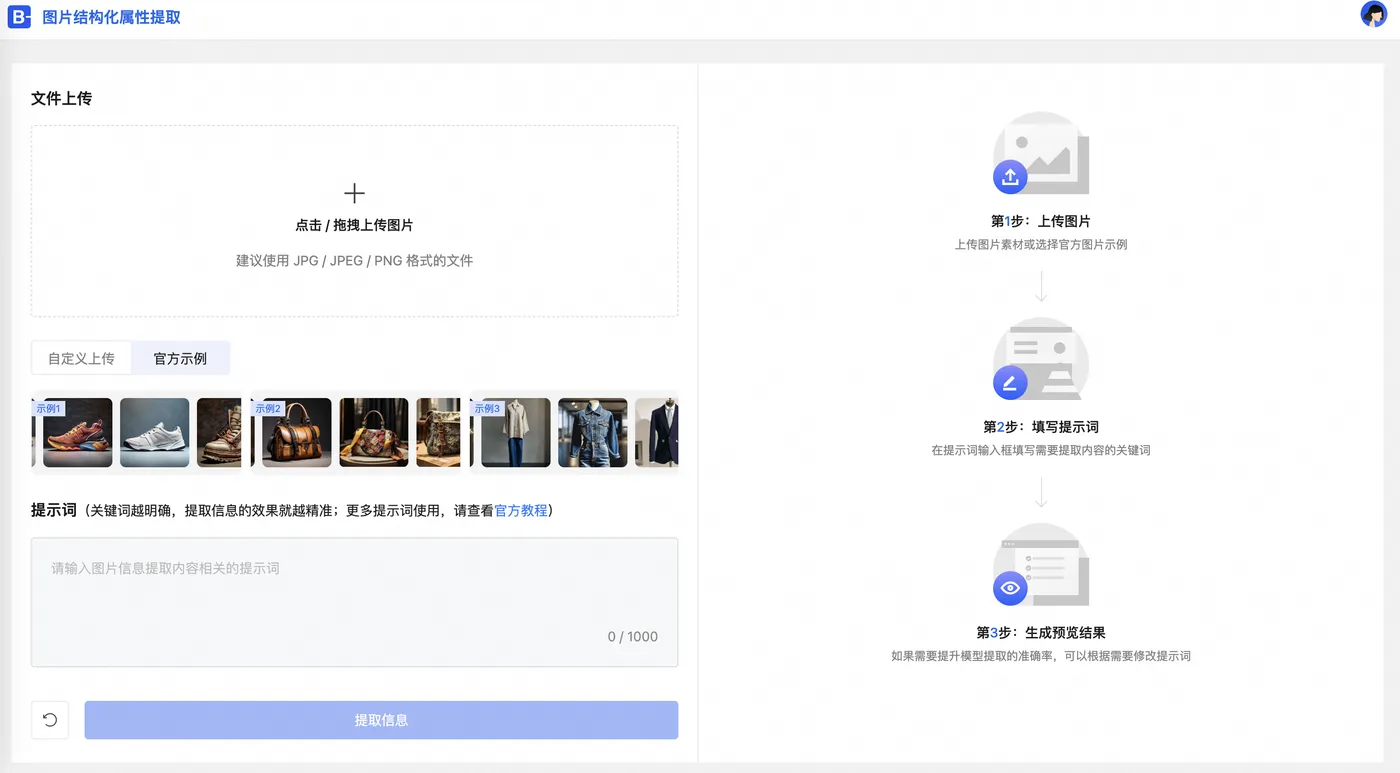
Task: Click the 第1步：上传图片 step title
Action: 1041,221
